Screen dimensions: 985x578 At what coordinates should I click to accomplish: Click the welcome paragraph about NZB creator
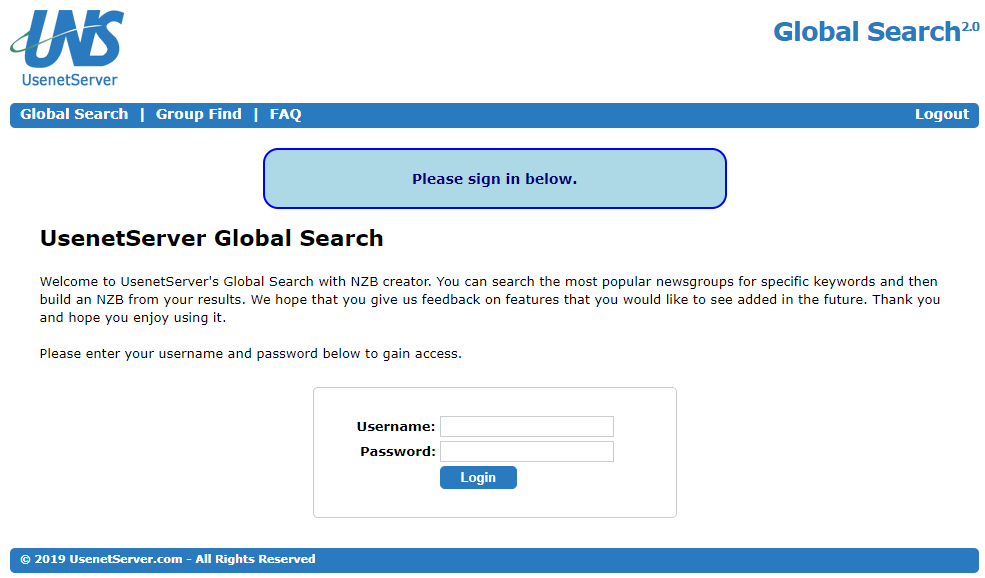click(490, 300)
